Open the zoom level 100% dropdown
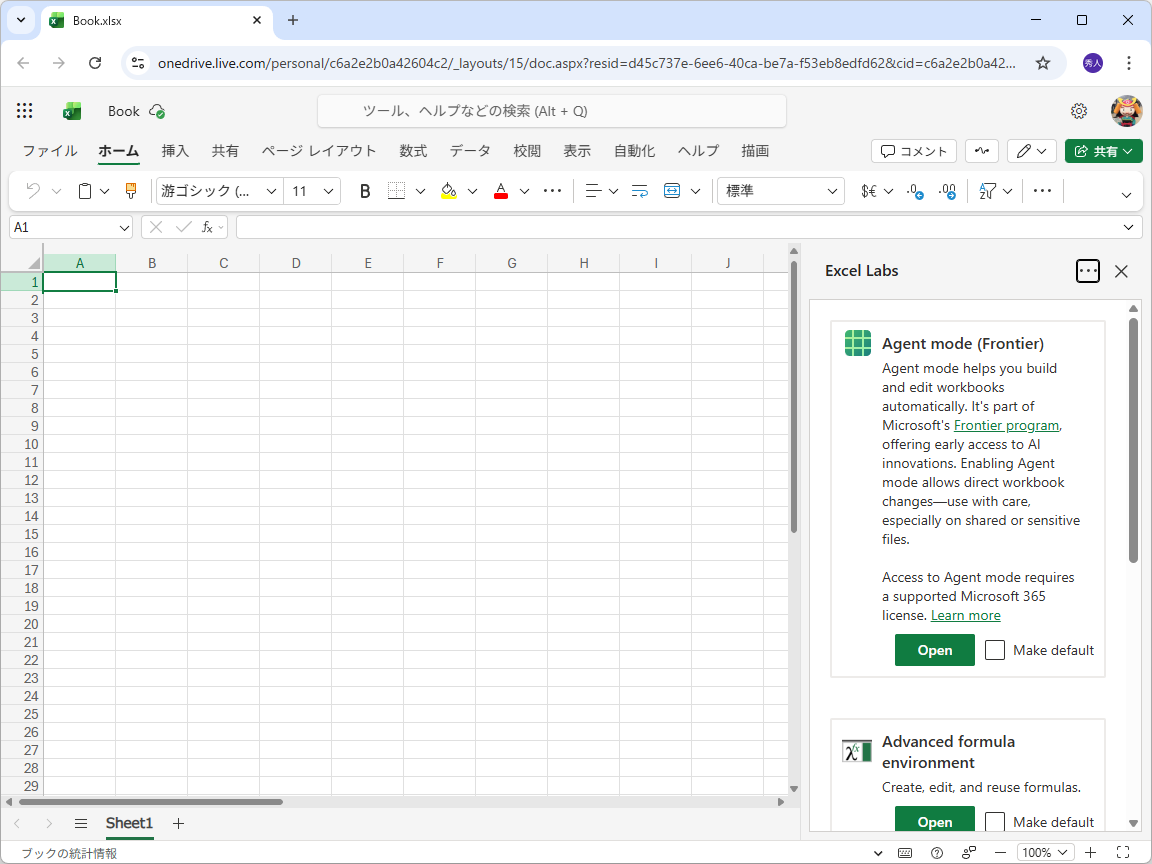 (x=1045, y=853)
